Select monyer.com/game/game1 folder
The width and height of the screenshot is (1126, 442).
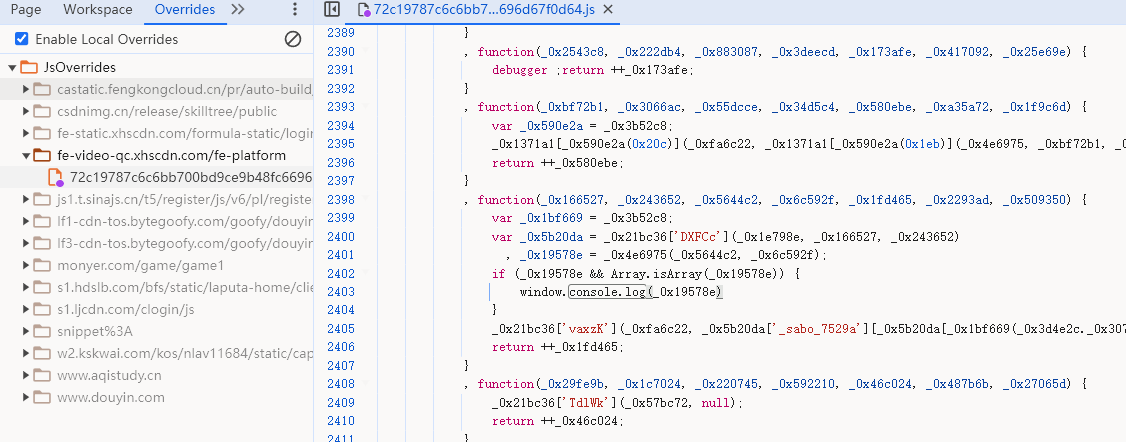pos(141,265)
